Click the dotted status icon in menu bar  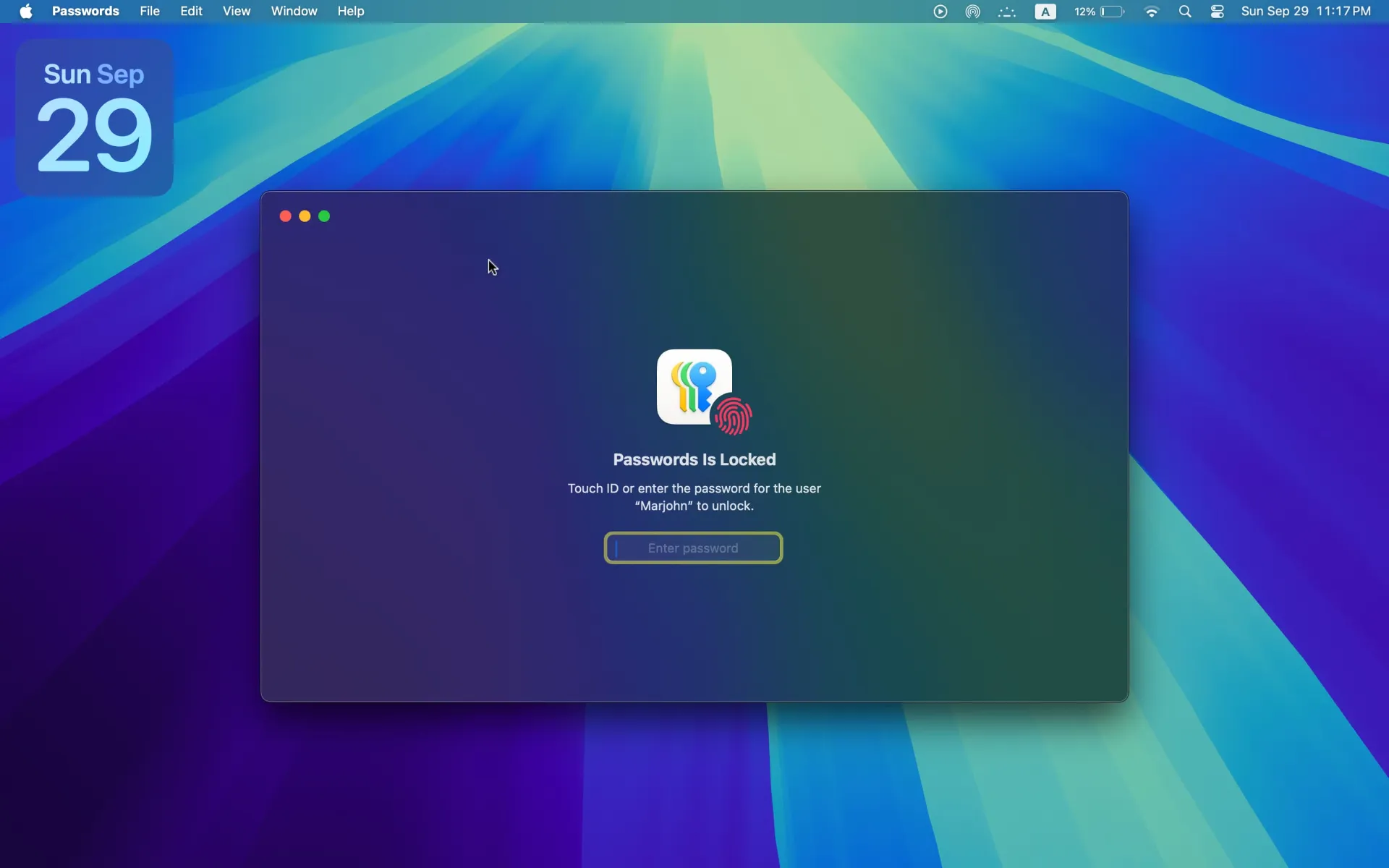pyautogui.click(x=1007, y=12)
